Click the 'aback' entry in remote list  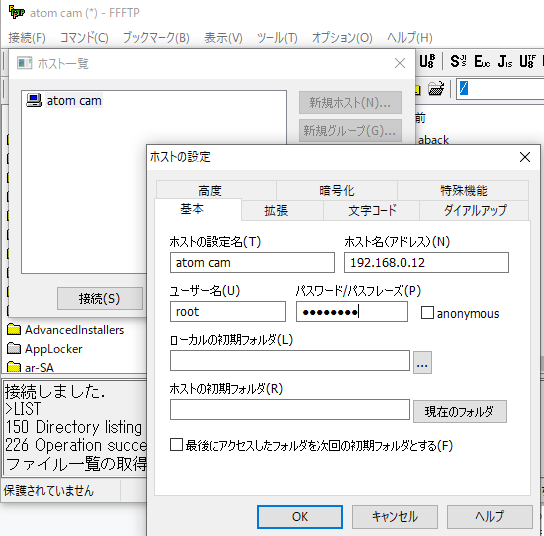point(433,140)
